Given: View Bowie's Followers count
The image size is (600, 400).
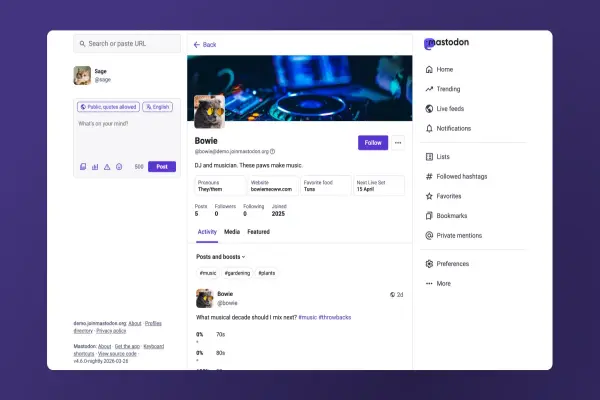Looking at the screenshot, I should pos(225,210).
